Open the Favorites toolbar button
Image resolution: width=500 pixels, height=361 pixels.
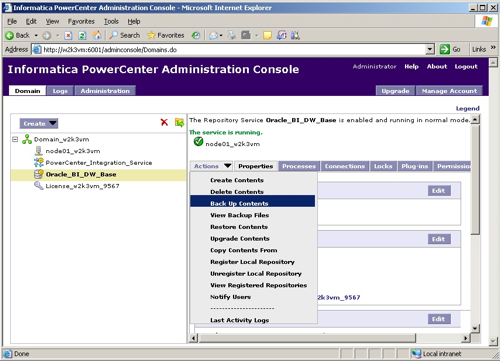tap(166, 35)
